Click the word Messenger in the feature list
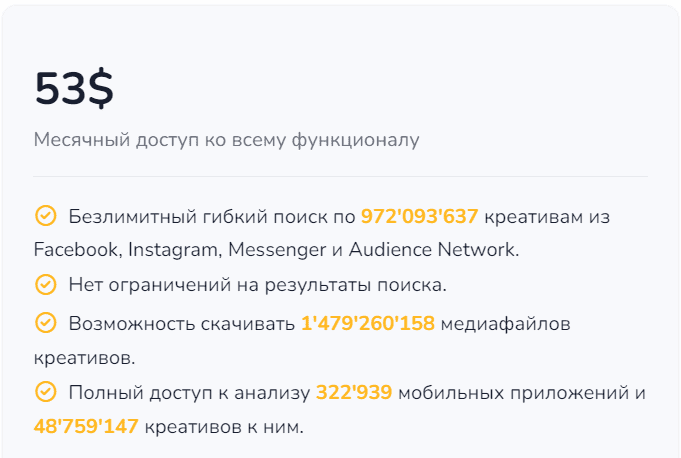The height and width of the screenshot is (458, 681). point(277,250)
